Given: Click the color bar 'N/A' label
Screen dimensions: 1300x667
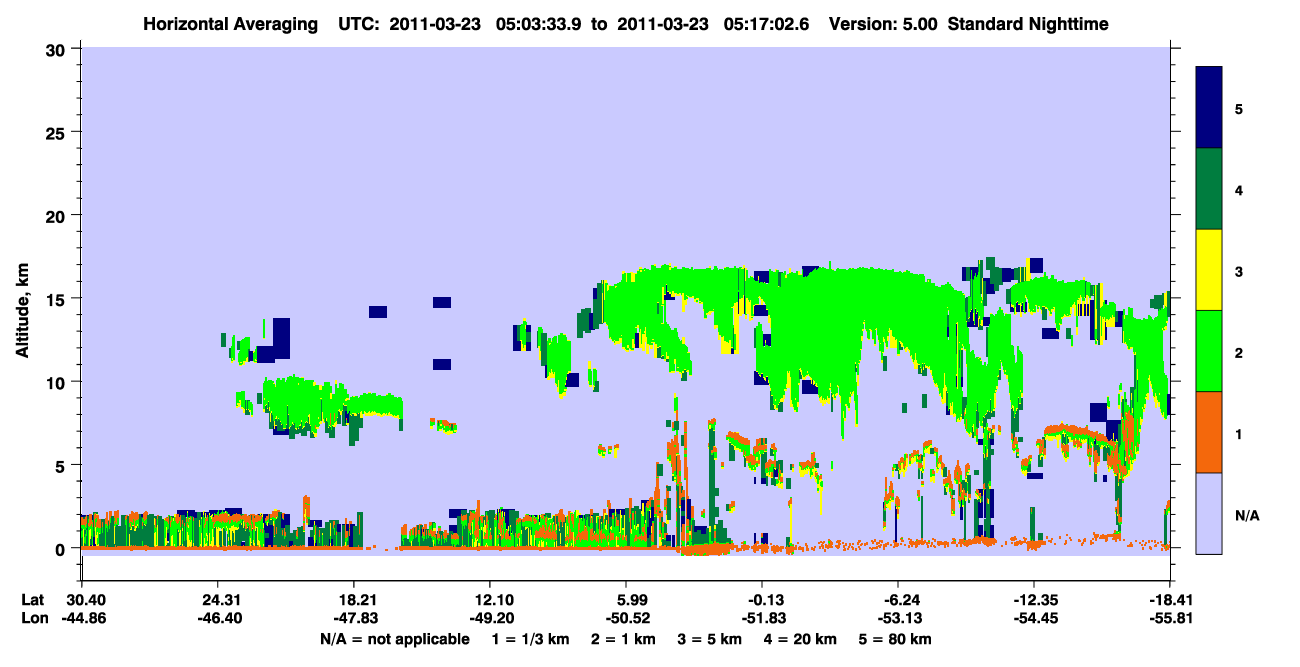Looking at the screenshot, I should (x=1247, y=516).
